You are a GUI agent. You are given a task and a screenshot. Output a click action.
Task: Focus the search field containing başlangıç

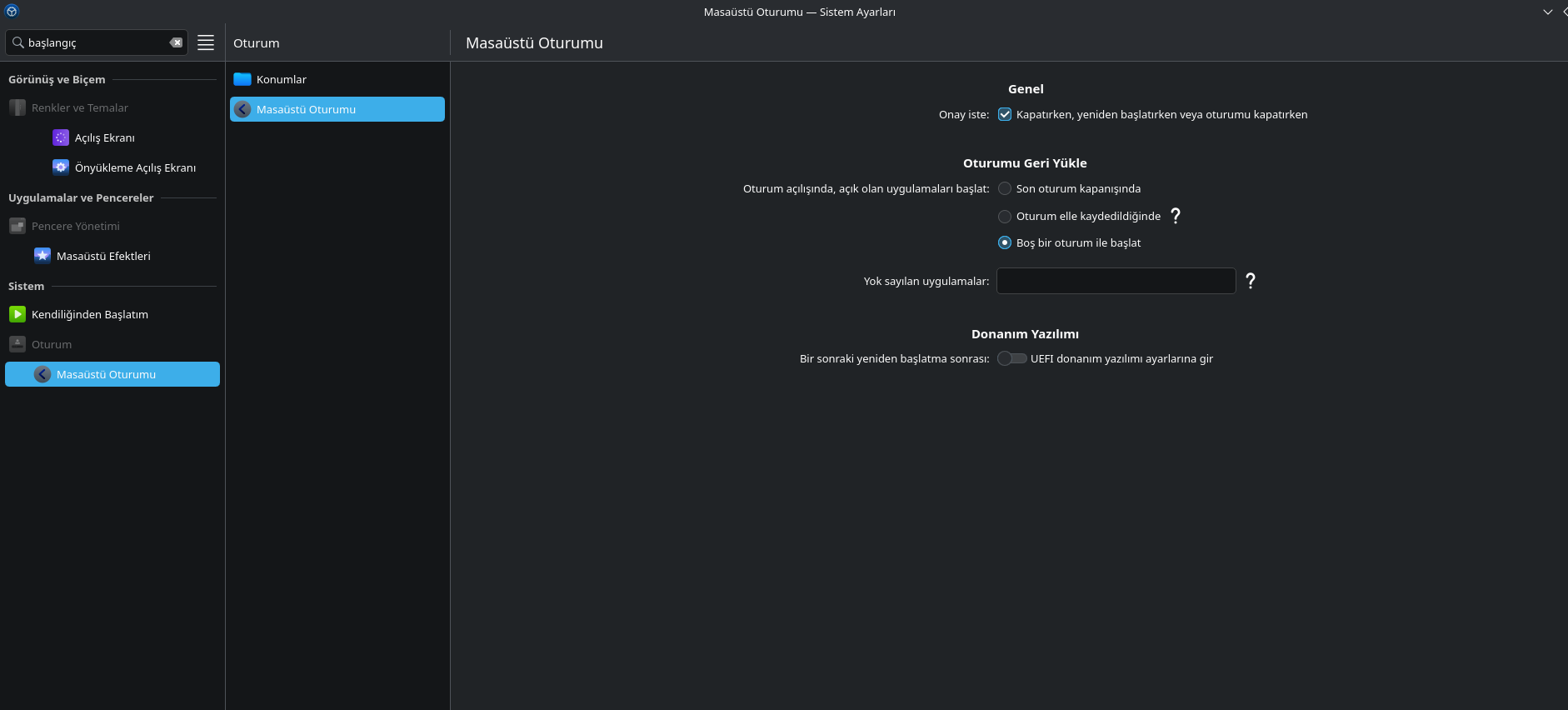point(97,42)
